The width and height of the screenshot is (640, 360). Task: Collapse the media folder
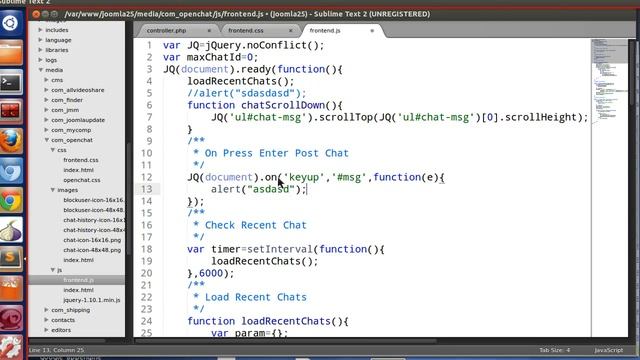(x=40, y=70)
